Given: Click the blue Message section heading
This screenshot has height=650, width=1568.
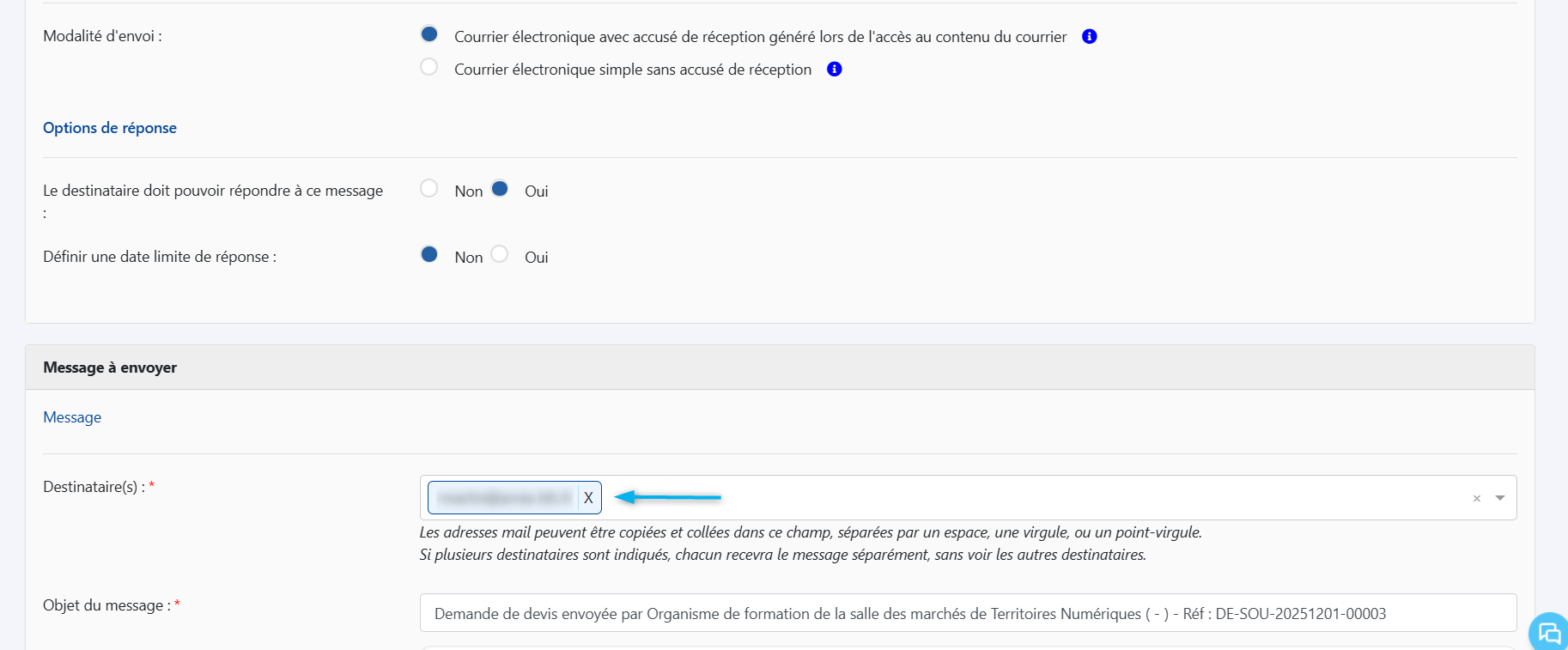Looking at the screenshot, I should click(72, 417).
